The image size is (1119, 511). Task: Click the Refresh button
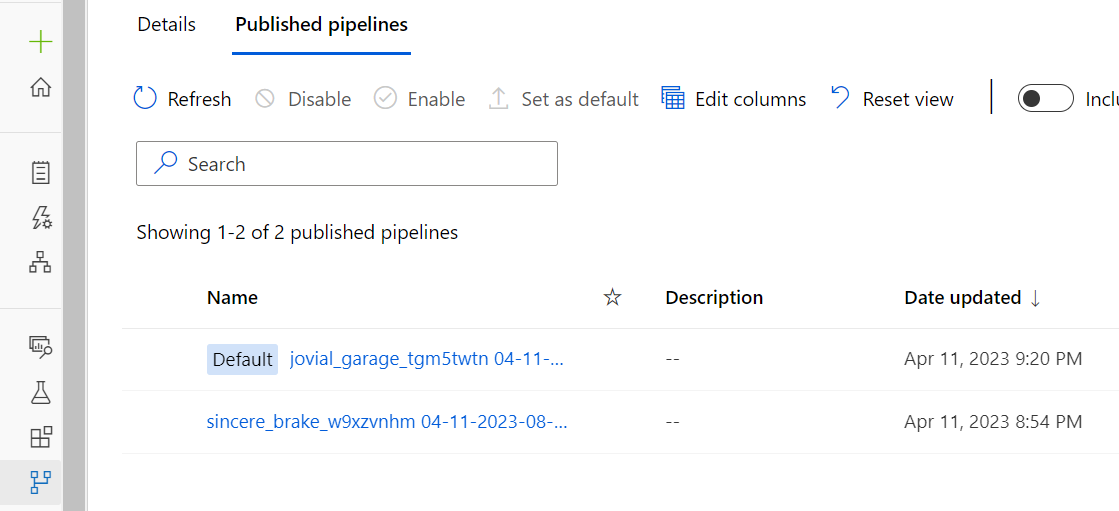pyautogui.click(x=182, y=98)
